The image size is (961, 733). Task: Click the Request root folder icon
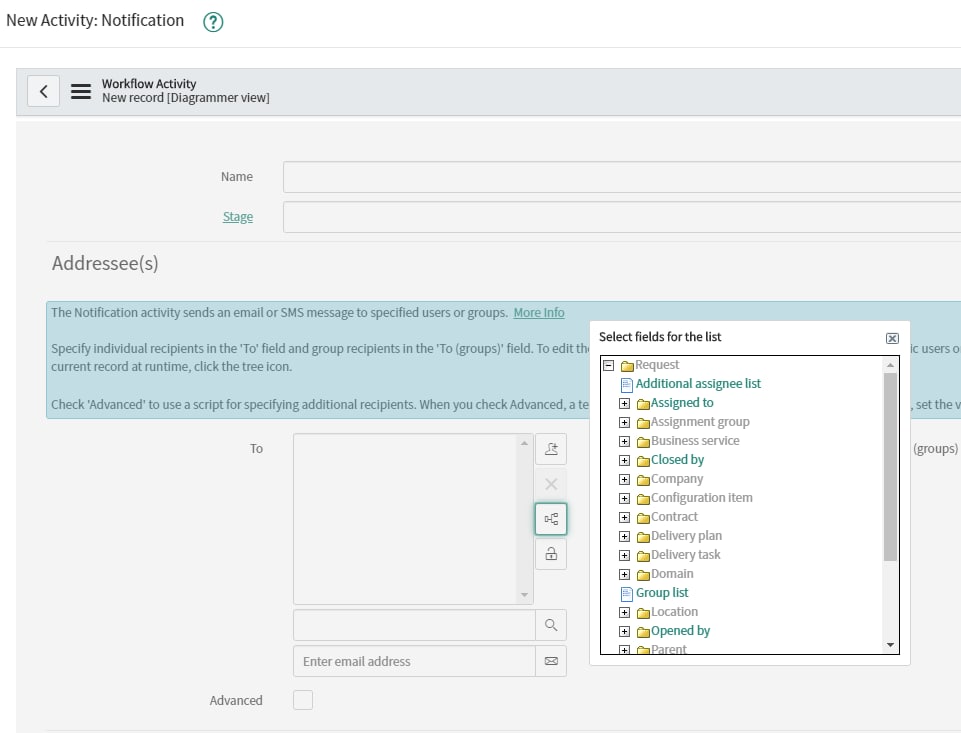point(627,366)
